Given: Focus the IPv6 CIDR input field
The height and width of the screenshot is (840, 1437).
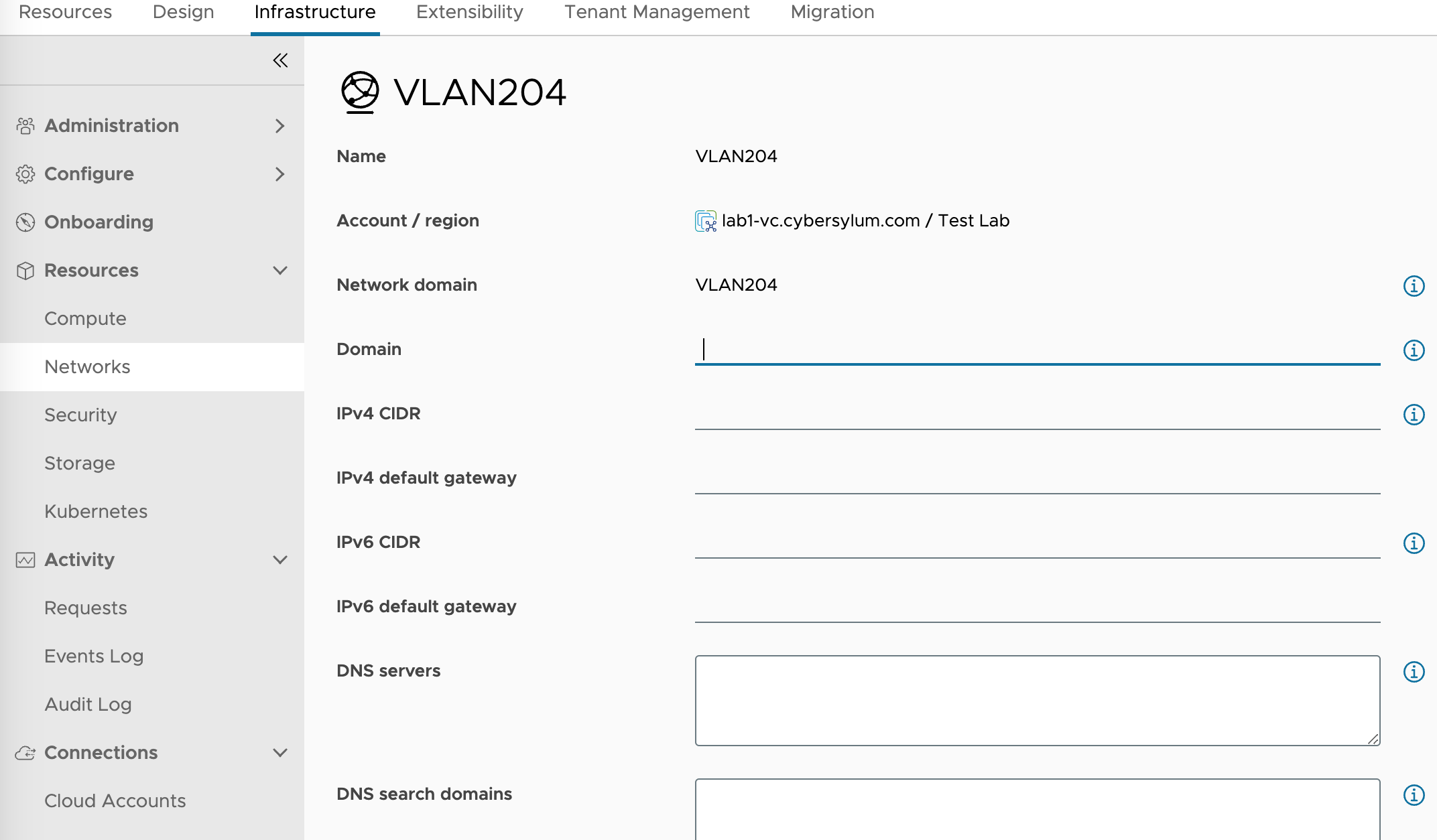Looking at the screenshot, I should 1038,543.
